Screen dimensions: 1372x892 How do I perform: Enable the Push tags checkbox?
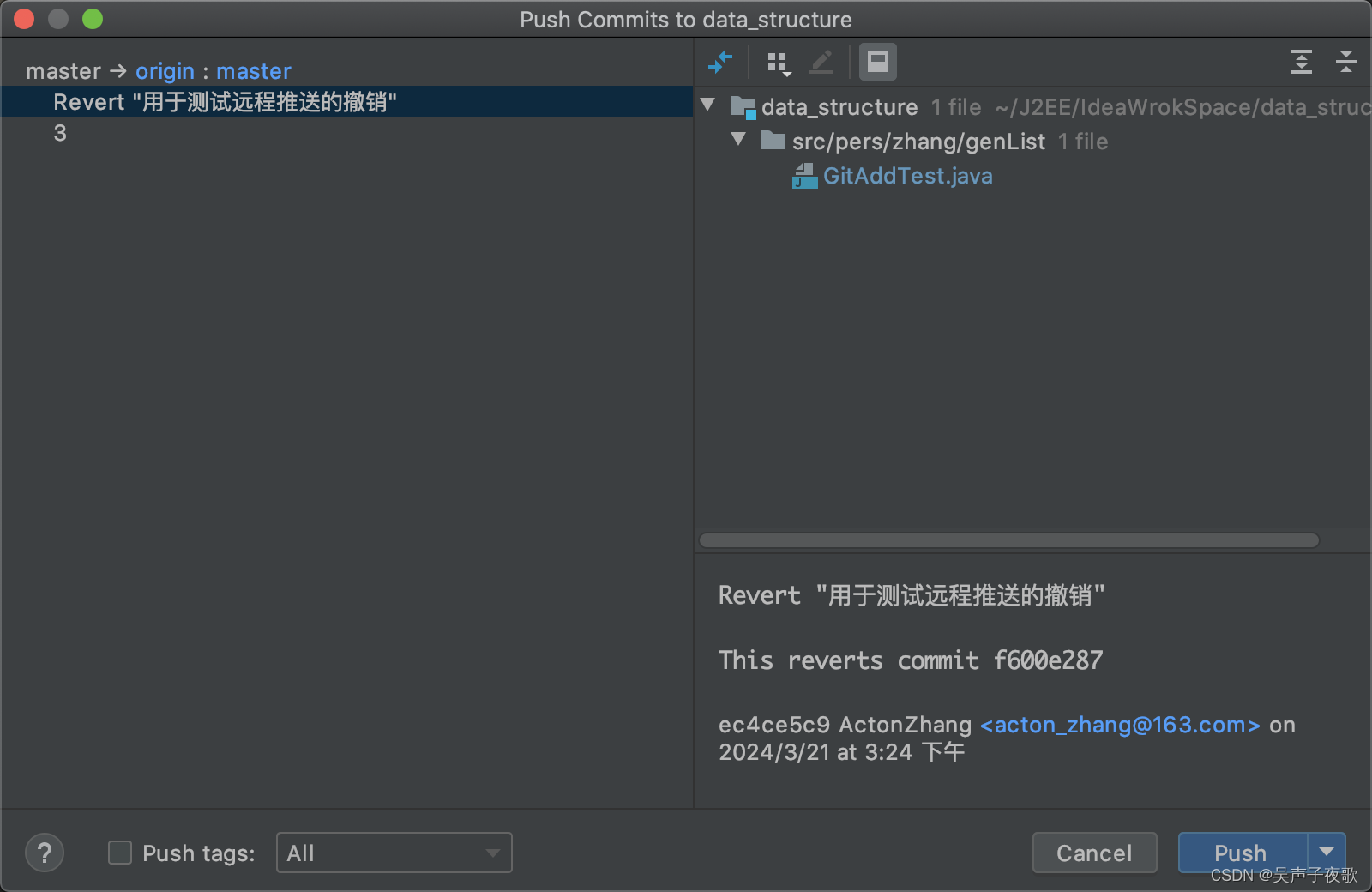(120, 853)
